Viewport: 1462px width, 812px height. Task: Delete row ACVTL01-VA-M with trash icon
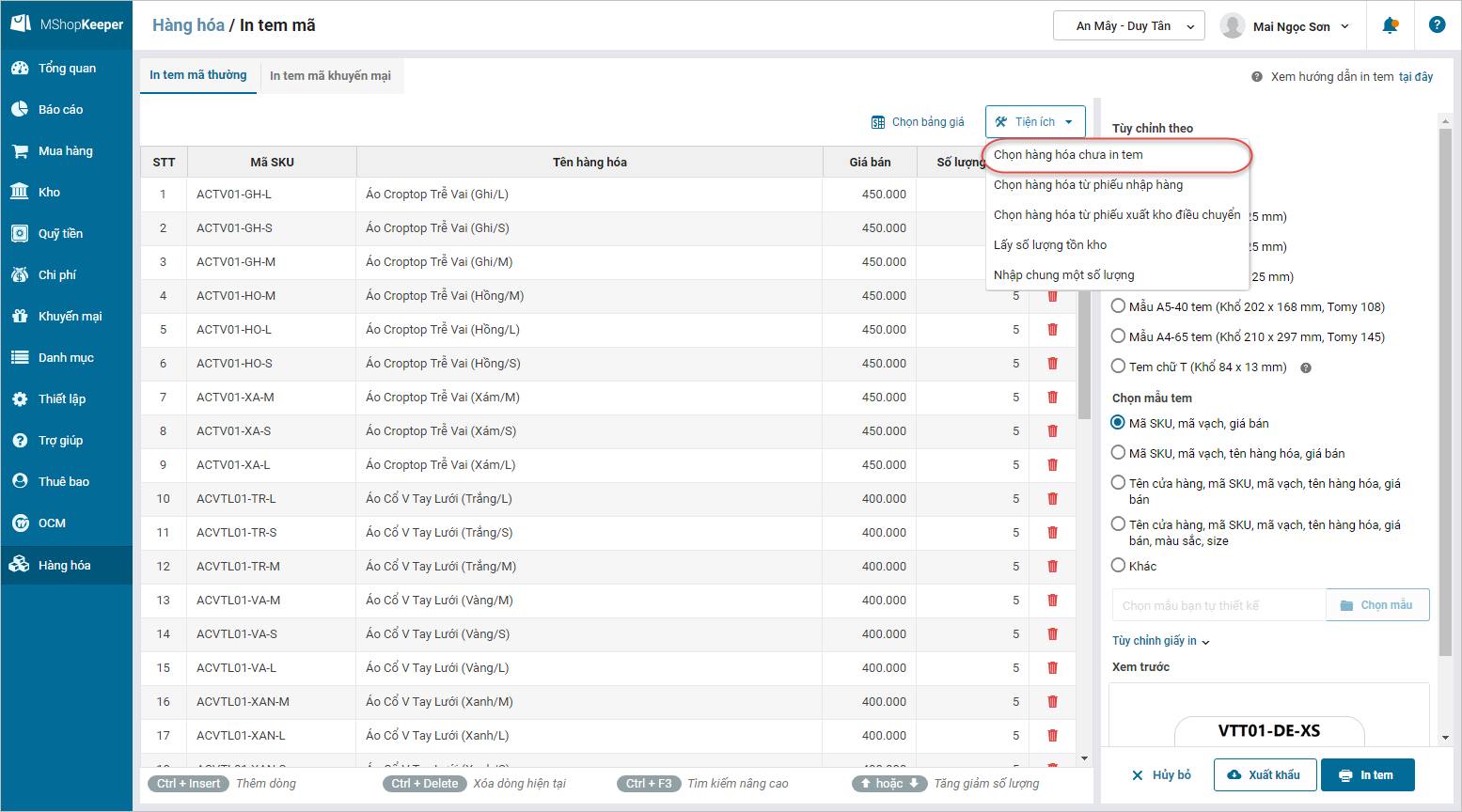1053,601
